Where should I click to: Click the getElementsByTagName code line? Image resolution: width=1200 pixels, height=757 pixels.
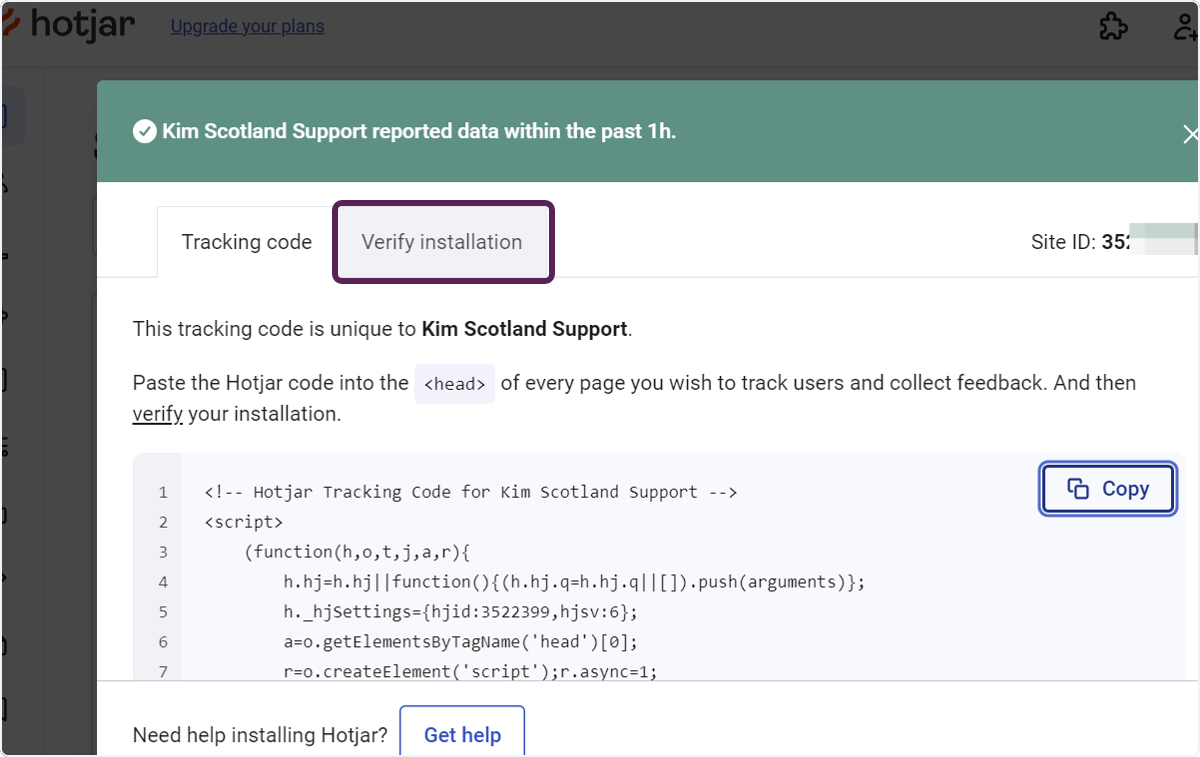click(460, 642)
